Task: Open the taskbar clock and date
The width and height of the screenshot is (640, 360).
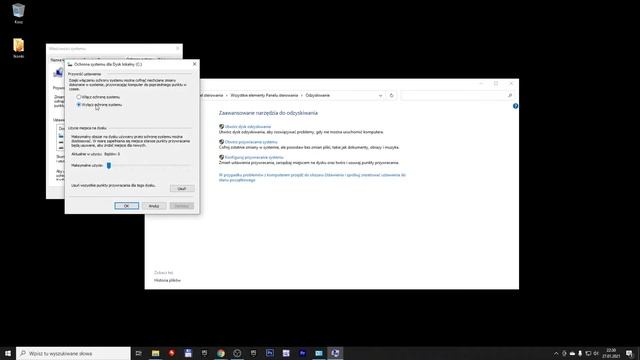Action: [x=611, y=353]
